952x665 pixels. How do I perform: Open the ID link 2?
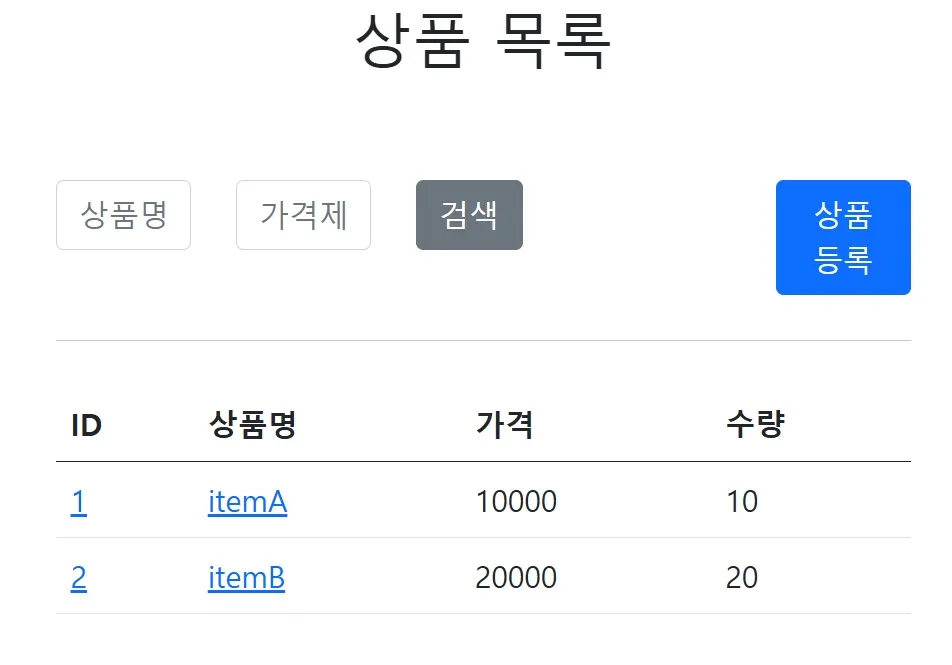(x=78, y=577)
